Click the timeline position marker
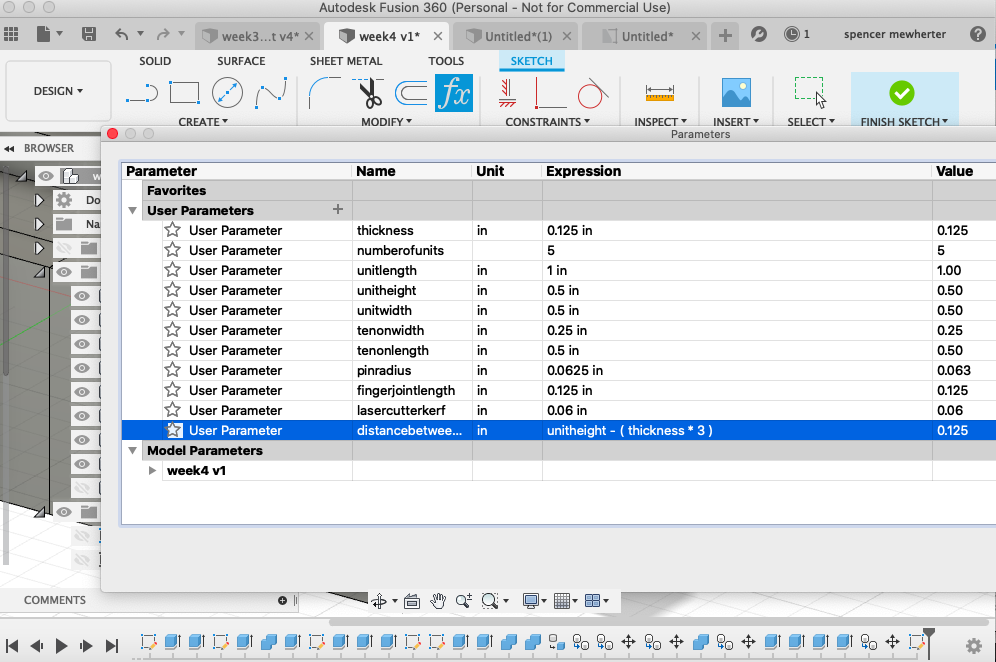 [929, 642]
